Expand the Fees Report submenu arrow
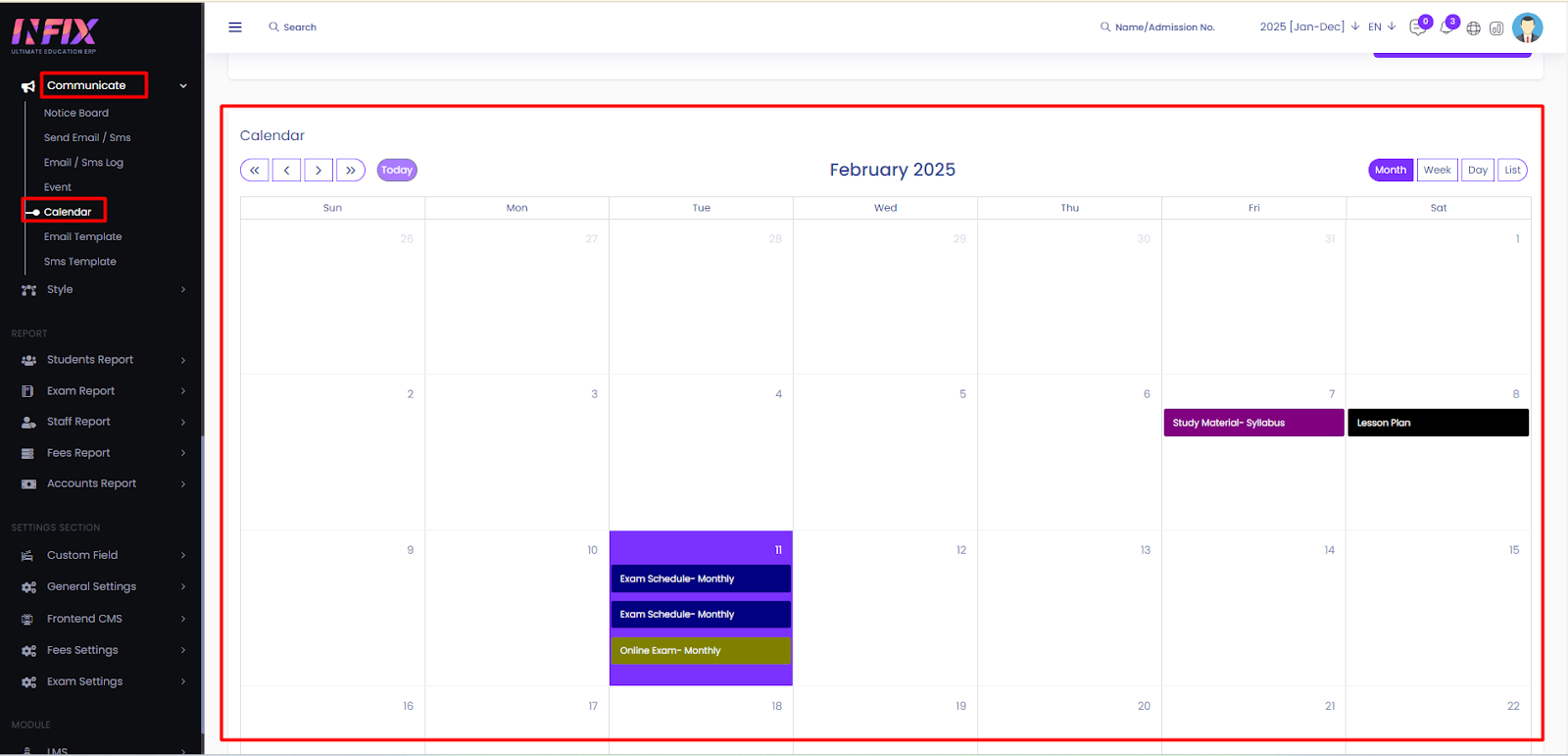The height and width of the screenshot is (756, 1568). coord(183,453)
